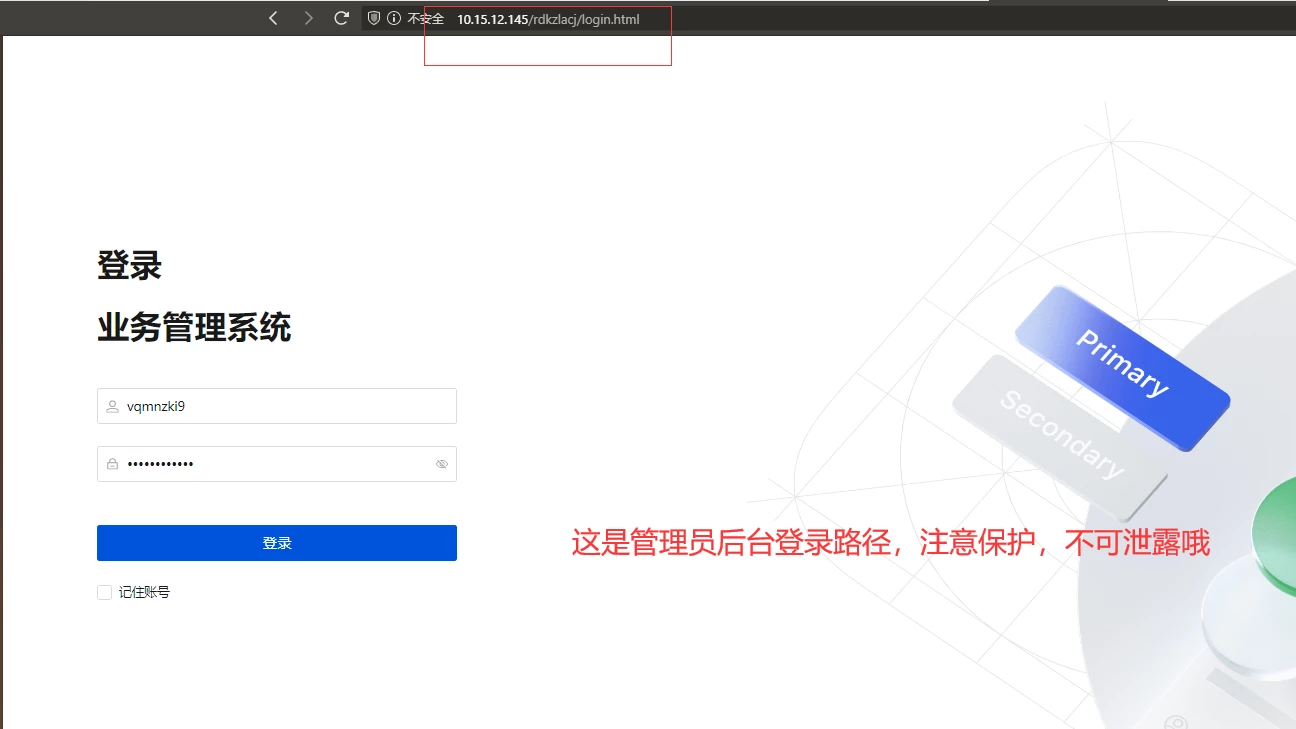Click the 登录 page title heading
The image size is (1296, 729).
pos(129,267)
